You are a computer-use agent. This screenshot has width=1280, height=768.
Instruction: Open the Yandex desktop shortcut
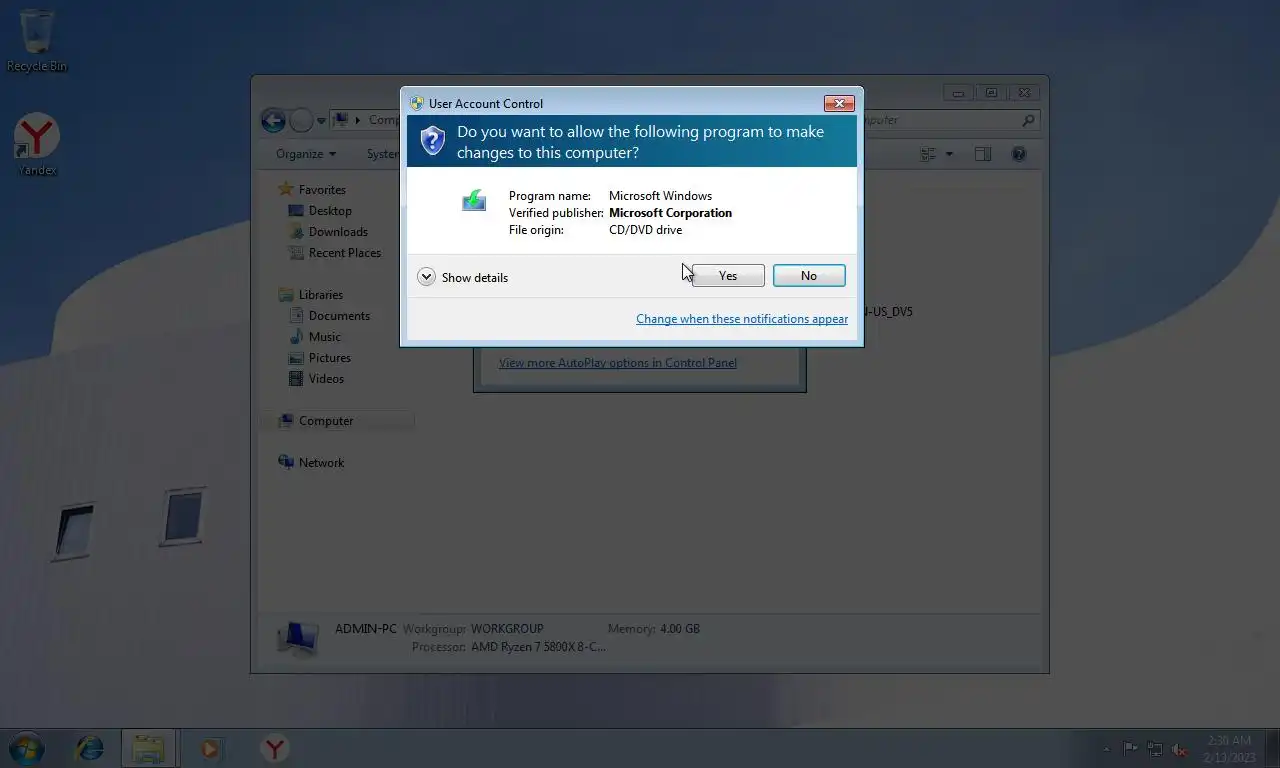37,145
